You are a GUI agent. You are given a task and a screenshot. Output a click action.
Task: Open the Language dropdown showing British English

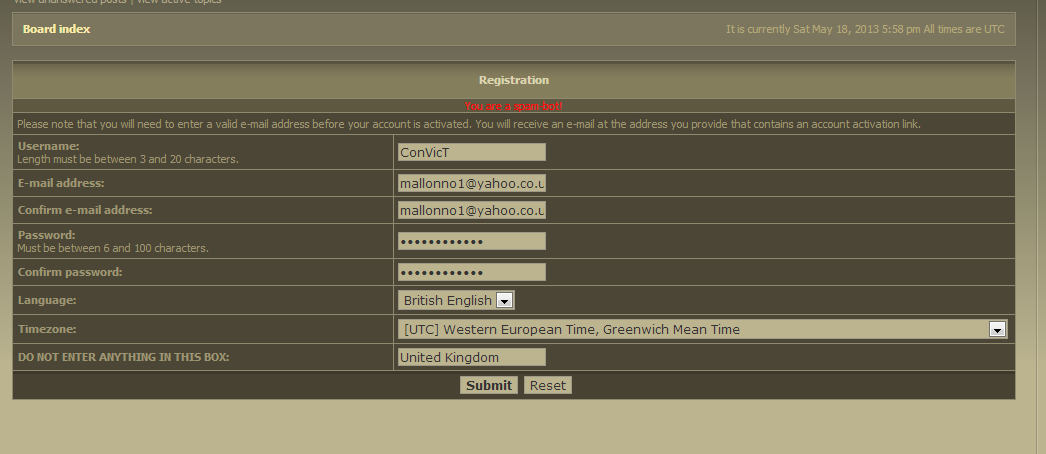[x=456, y=300]
